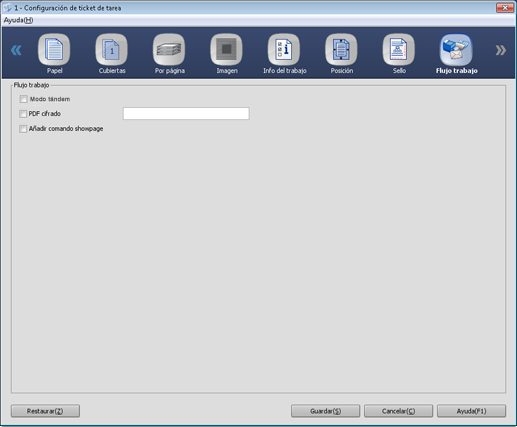The width and height of the screenshot is (517, 427).
Task: Click the Restaurar(Z) button
Action: pyautogui.click(x=45, y=411)
